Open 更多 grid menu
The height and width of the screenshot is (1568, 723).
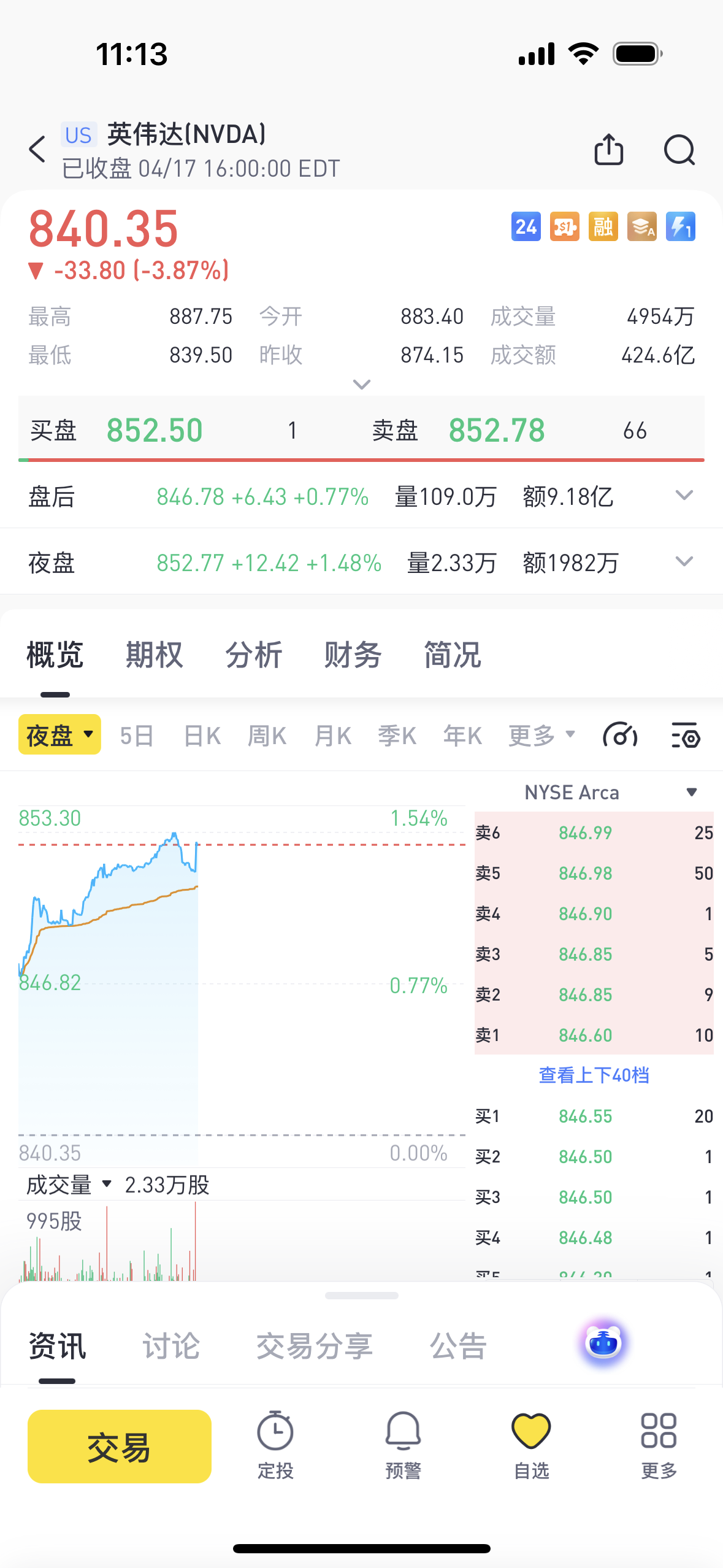[659, 1445]
